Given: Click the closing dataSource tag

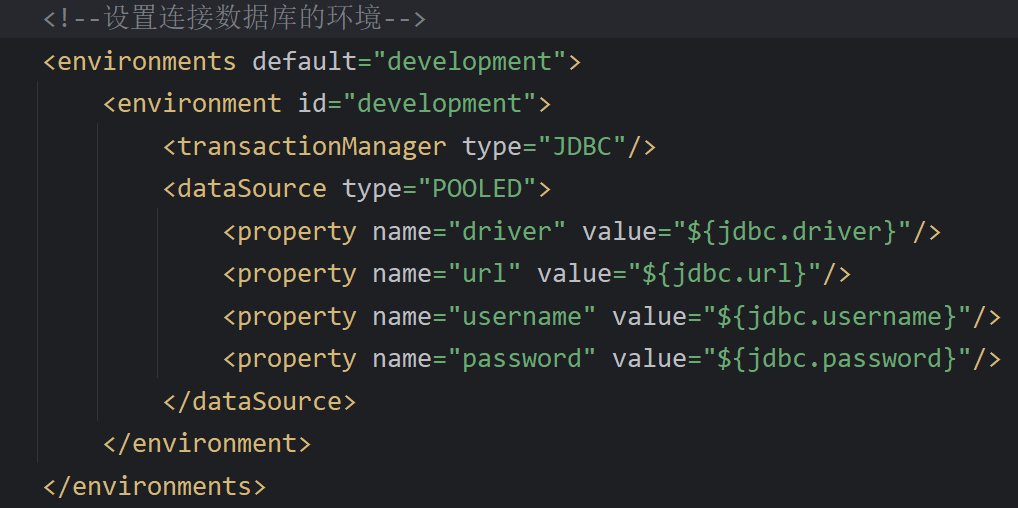Looking at the screenshot, I should (x=260, y=402).
